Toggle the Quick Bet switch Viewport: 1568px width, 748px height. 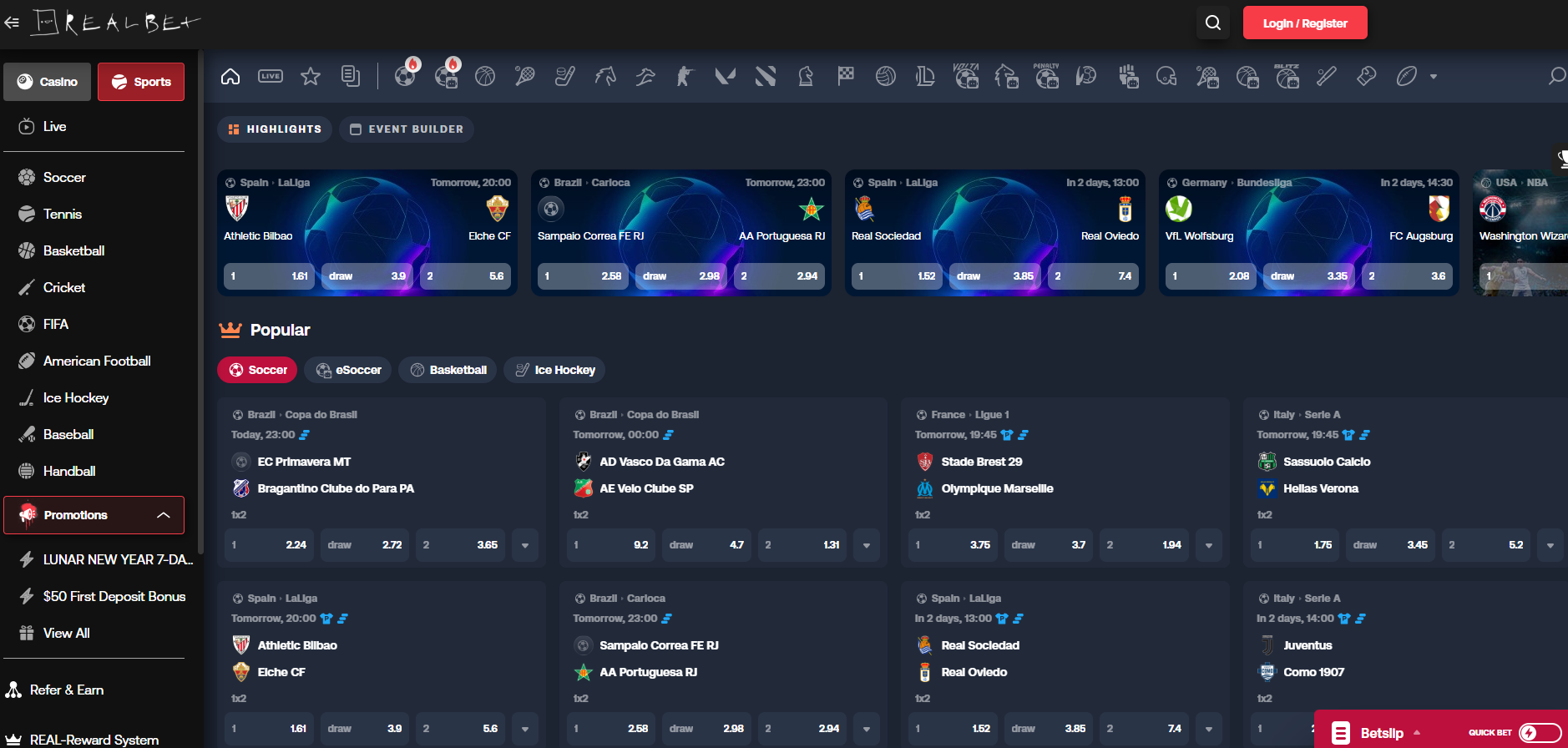tap(1540, 733)
